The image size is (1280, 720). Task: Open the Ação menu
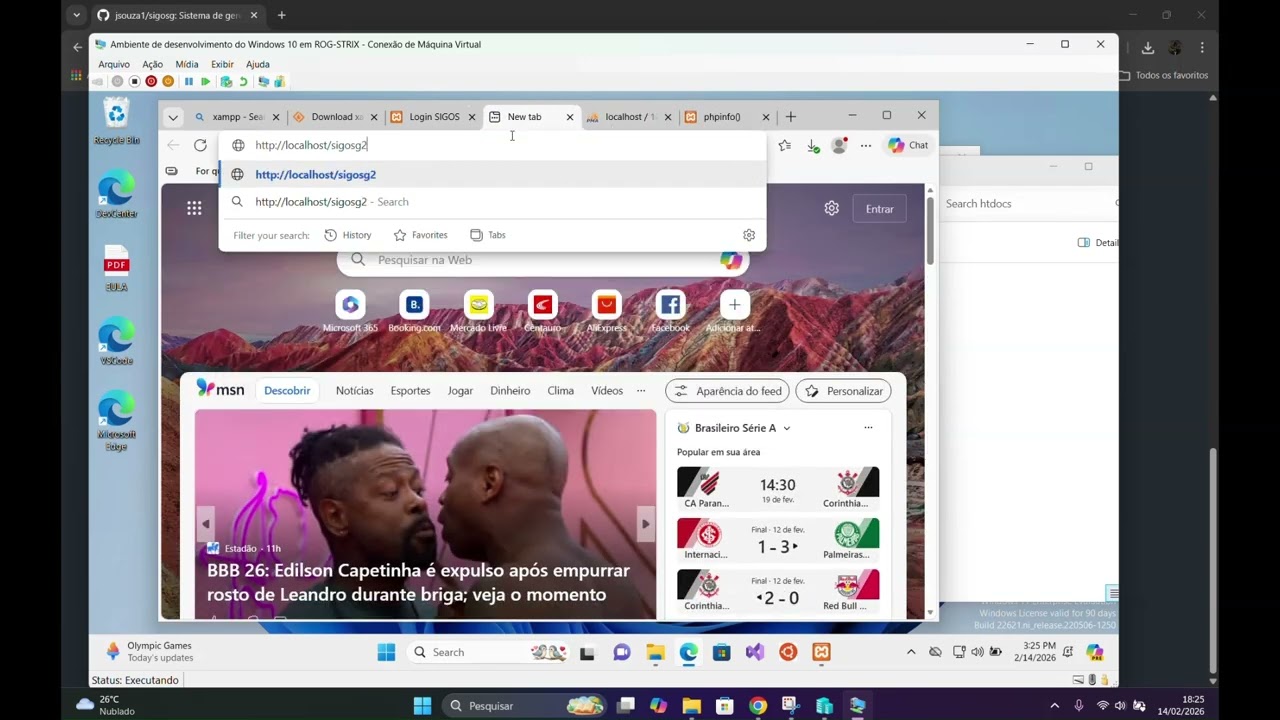click(x=152, y=64)
